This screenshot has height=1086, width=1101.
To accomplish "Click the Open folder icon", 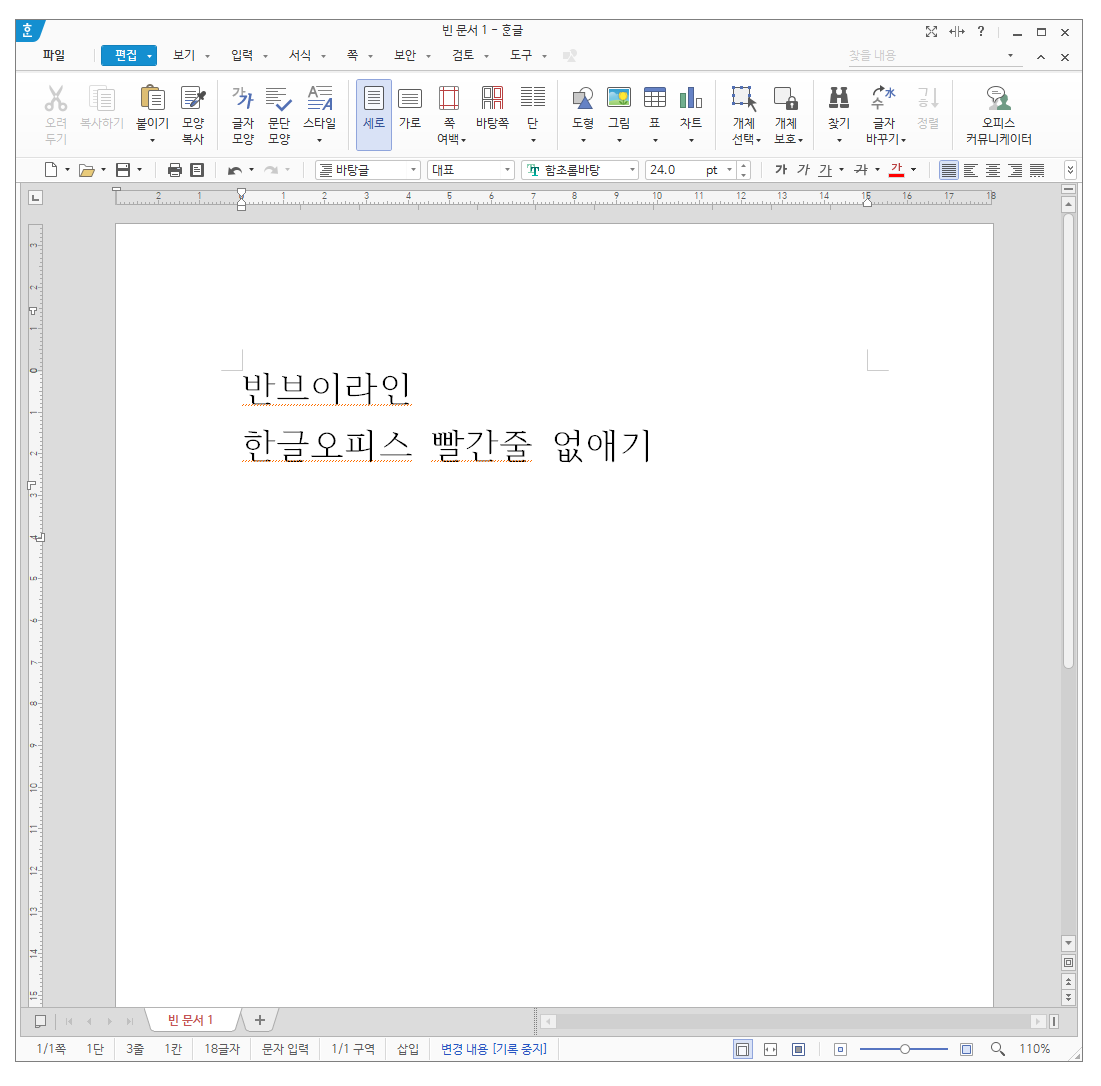I will point(86,170).
